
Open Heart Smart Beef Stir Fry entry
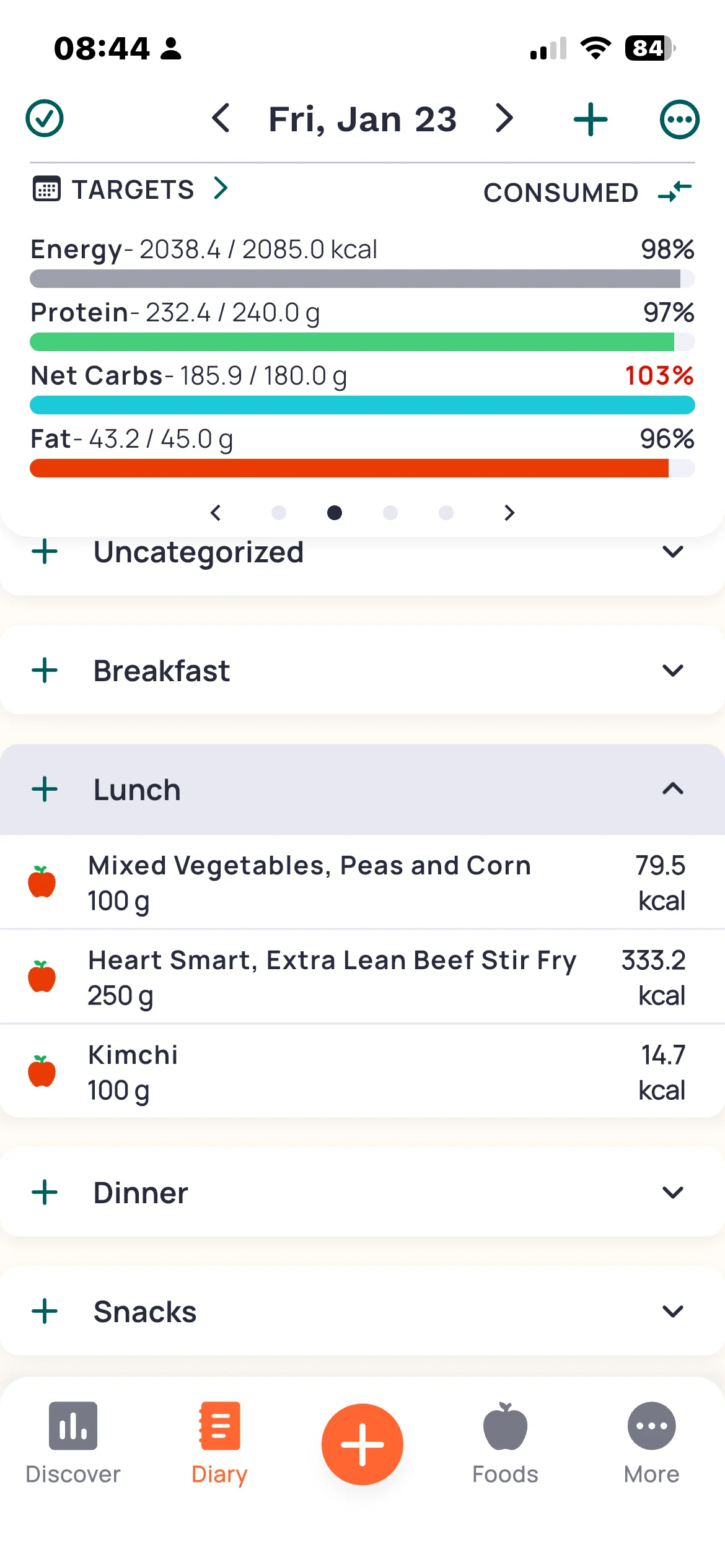tap(332, 977)
